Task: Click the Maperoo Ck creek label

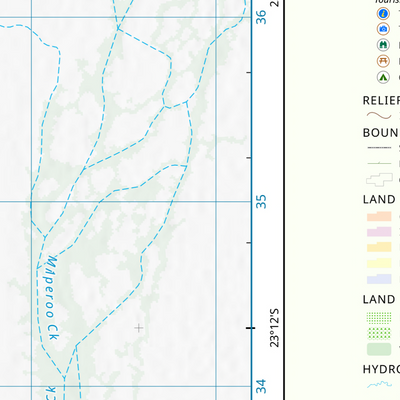Action: [x=51, y=298]
